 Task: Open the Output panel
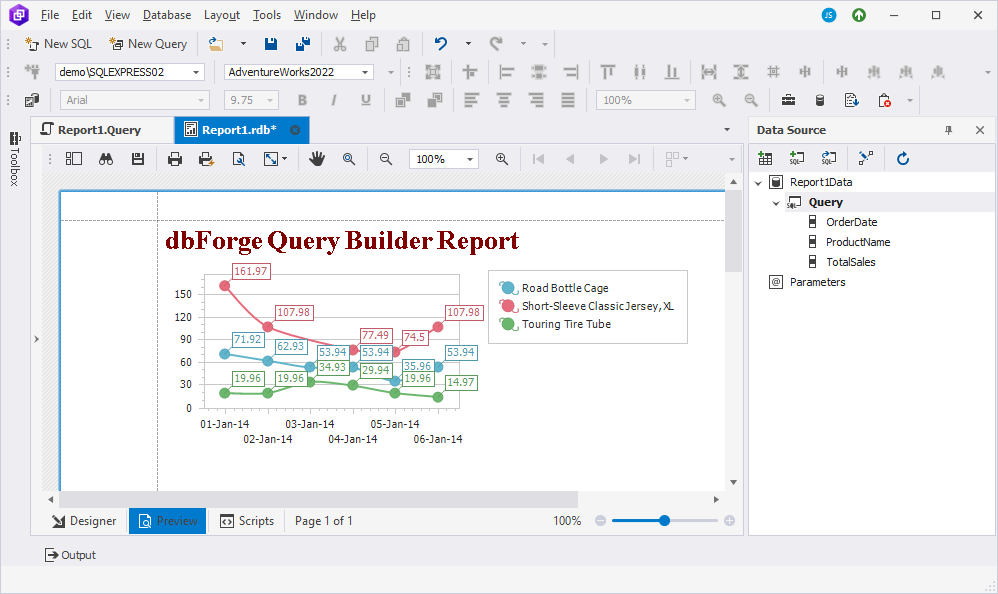tap(70, 555)
